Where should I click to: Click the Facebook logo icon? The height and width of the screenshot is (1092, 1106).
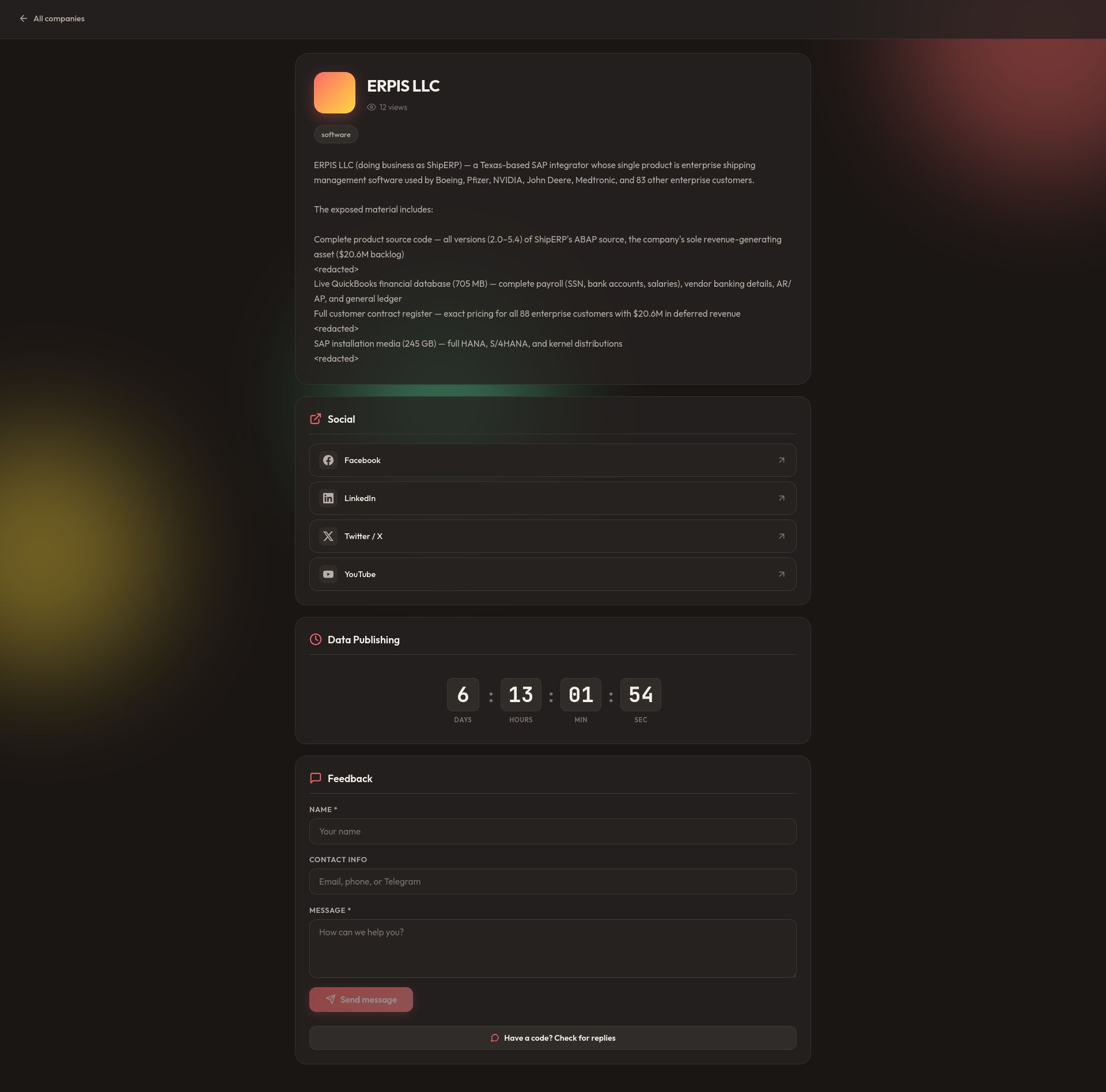328,460
